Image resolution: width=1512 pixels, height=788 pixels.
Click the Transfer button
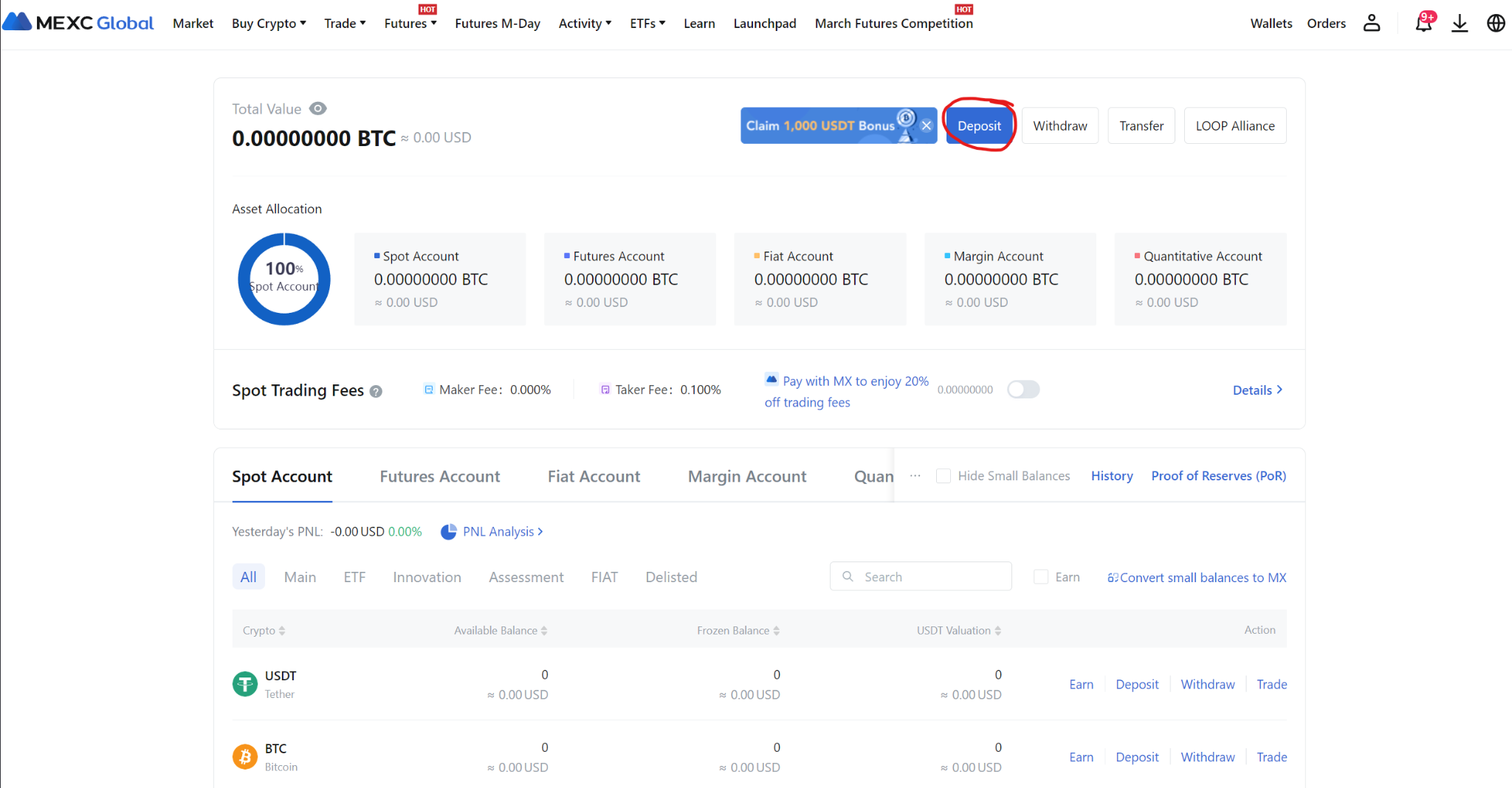pos(1141,125)
